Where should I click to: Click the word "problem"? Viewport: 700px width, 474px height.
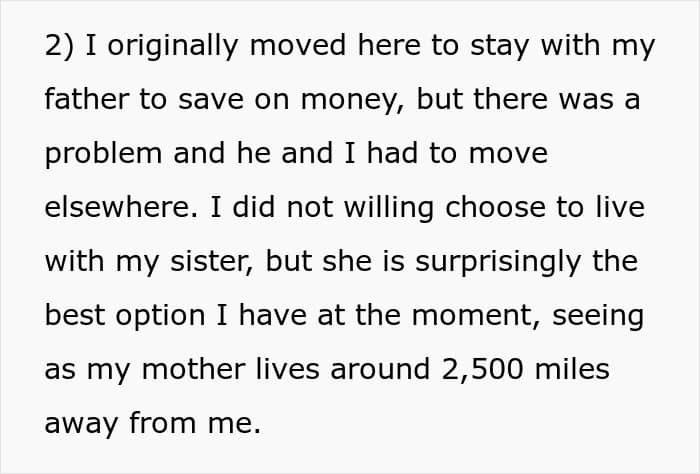[x=103, y=154]
